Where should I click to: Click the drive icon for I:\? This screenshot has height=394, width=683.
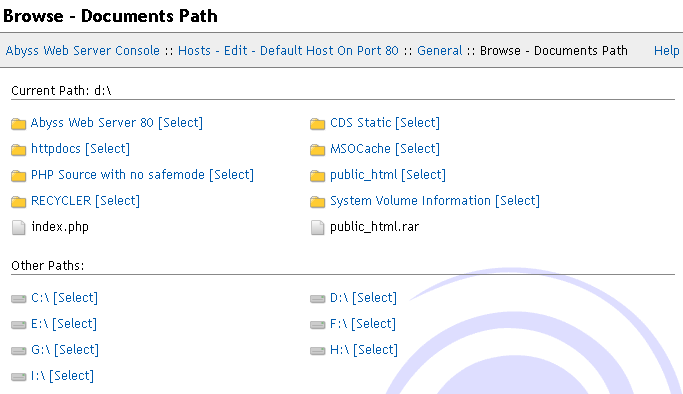[18, 377]
